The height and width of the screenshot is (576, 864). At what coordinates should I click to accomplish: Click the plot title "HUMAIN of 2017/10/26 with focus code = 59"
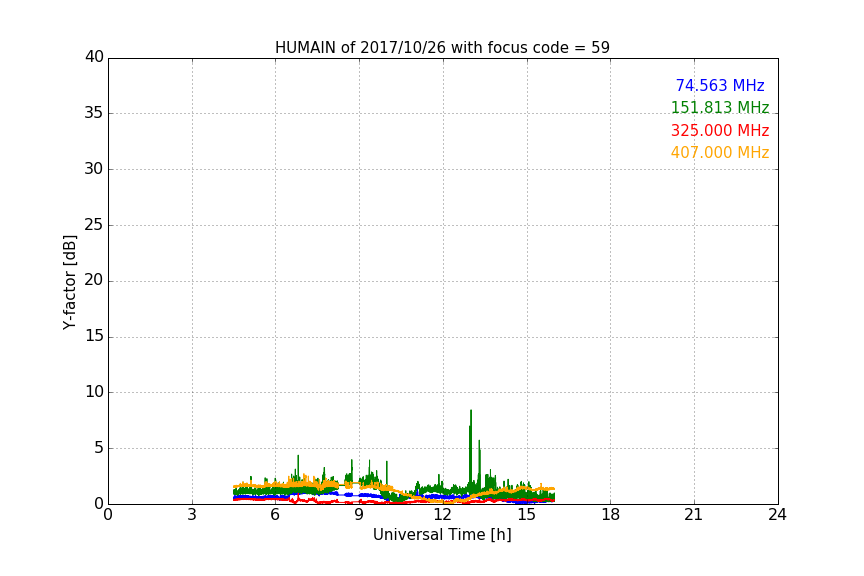coord(442,48)
